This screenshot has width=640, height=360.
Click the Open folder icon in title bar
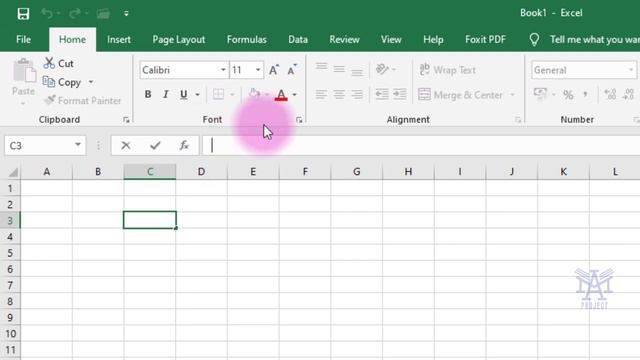pos(103,13)
